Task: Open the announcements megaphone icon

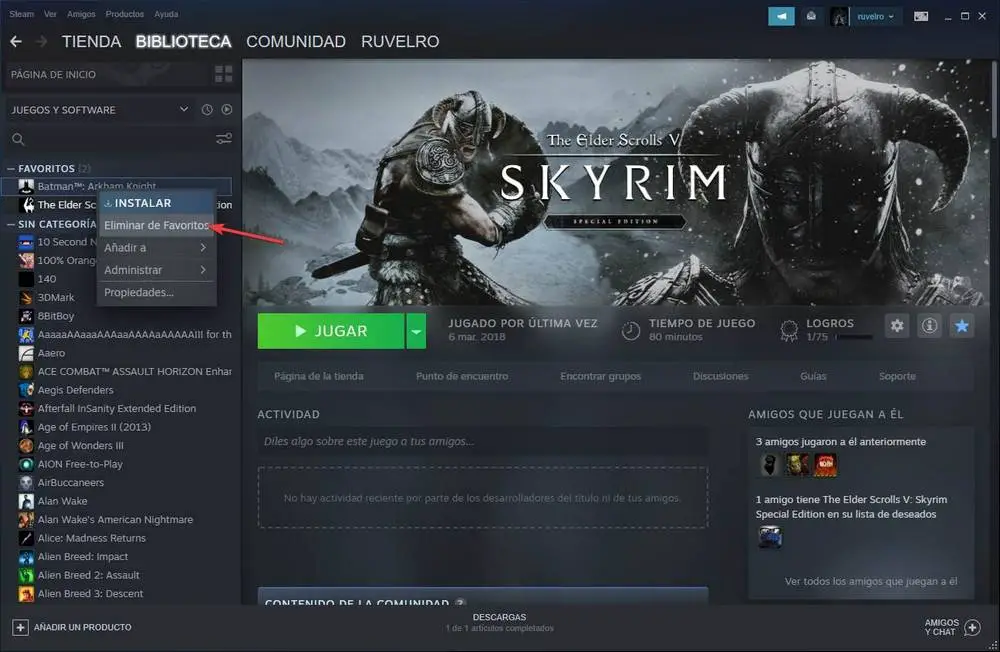Action: pos(781,17)
